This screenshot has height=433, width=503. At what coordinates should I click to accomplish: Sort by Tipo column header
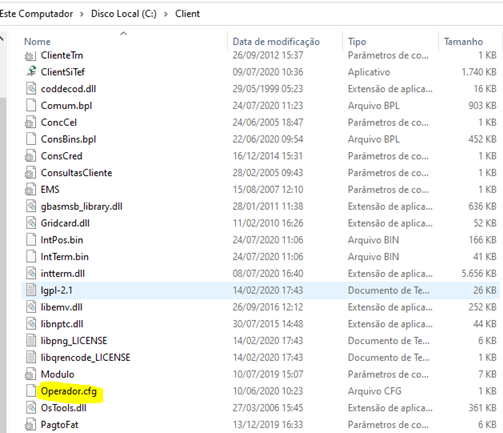357,42
